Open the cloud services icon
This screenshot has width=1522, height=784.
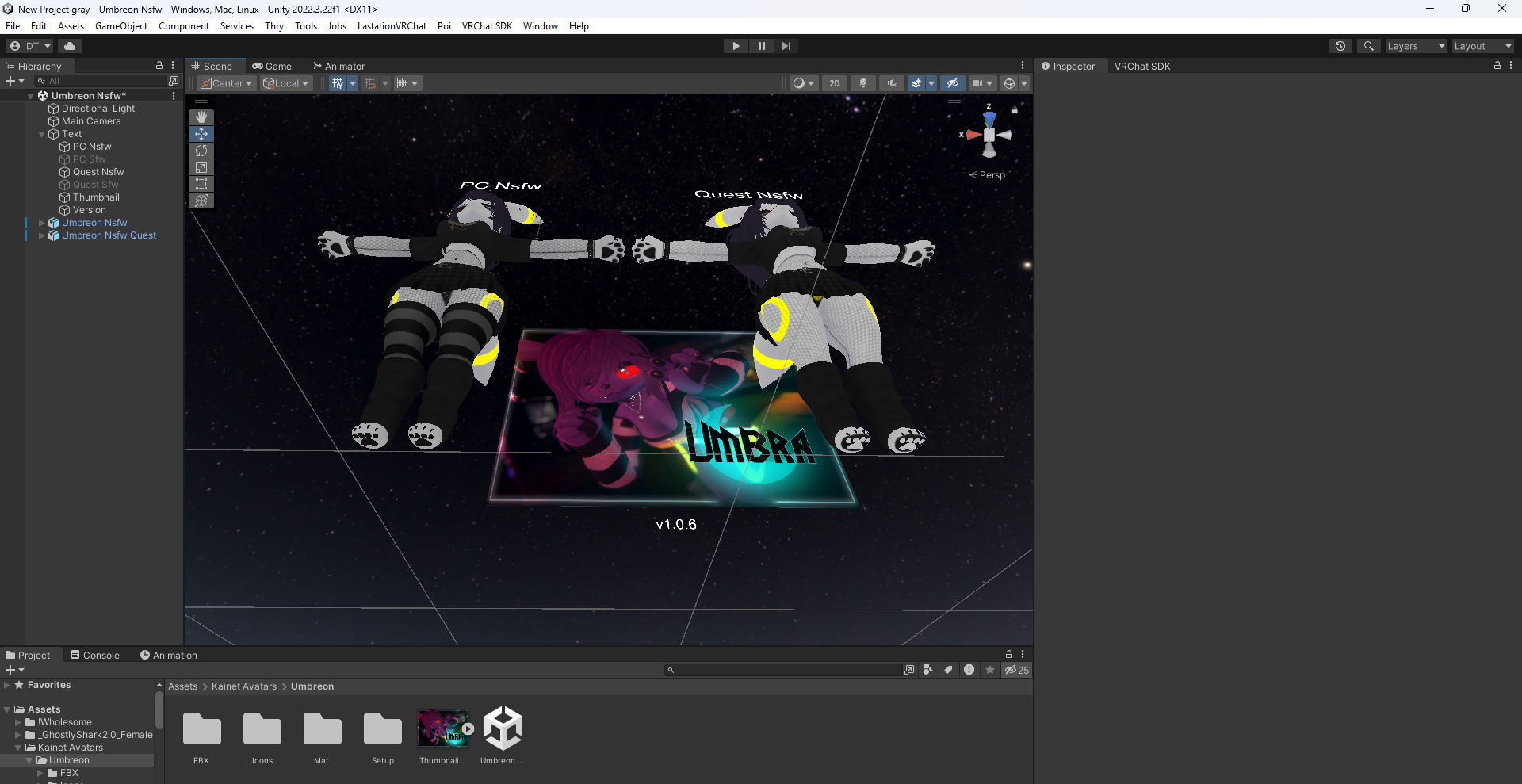coord(70,46)
